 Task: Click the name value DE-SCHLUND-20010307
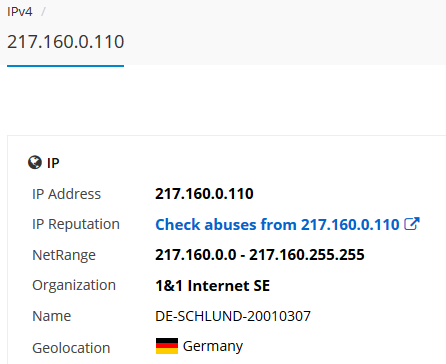coord(233,316)
